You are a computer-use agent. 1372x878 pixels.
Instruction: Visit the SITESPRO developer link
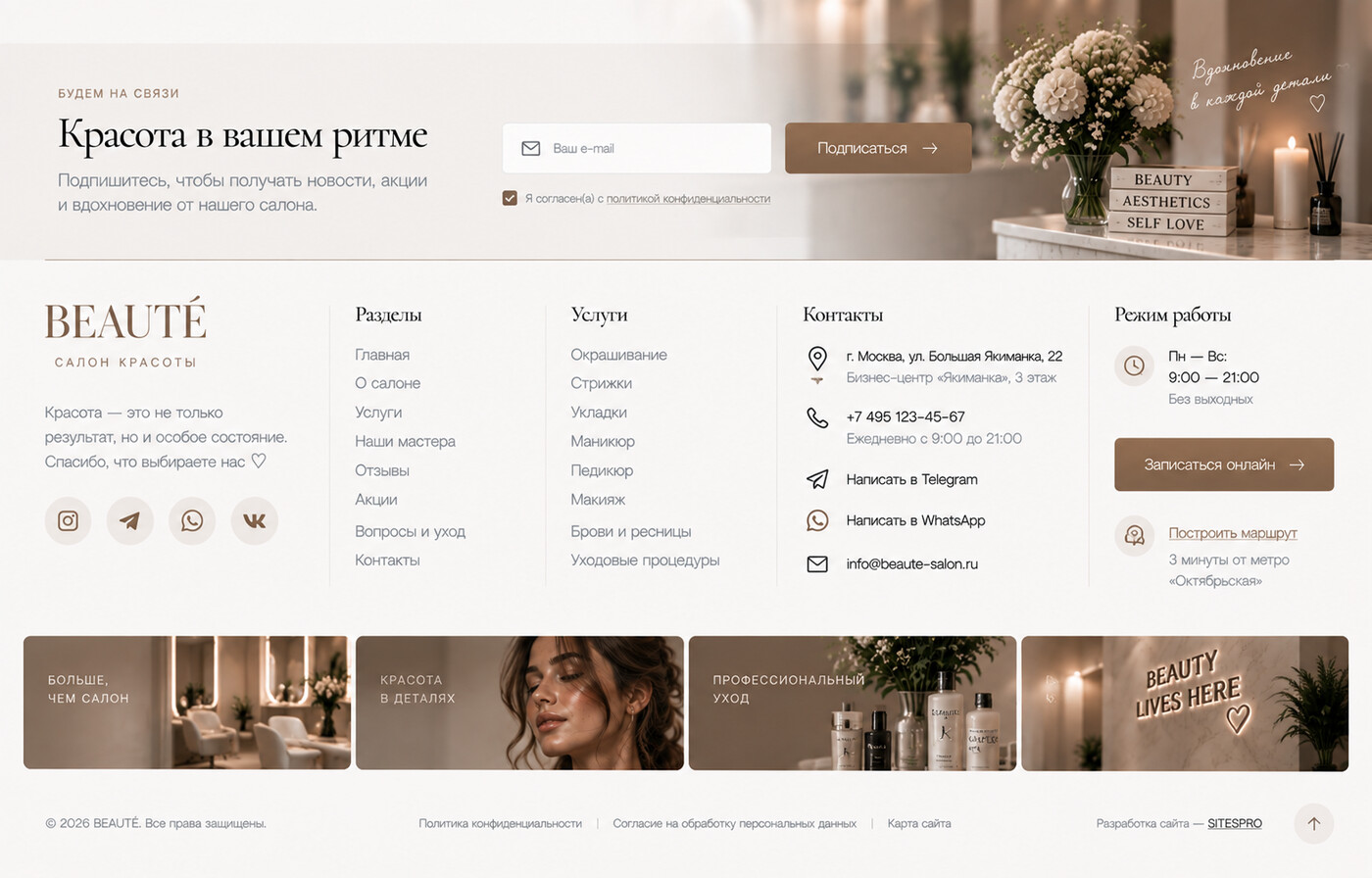[x=1235, y=824]
